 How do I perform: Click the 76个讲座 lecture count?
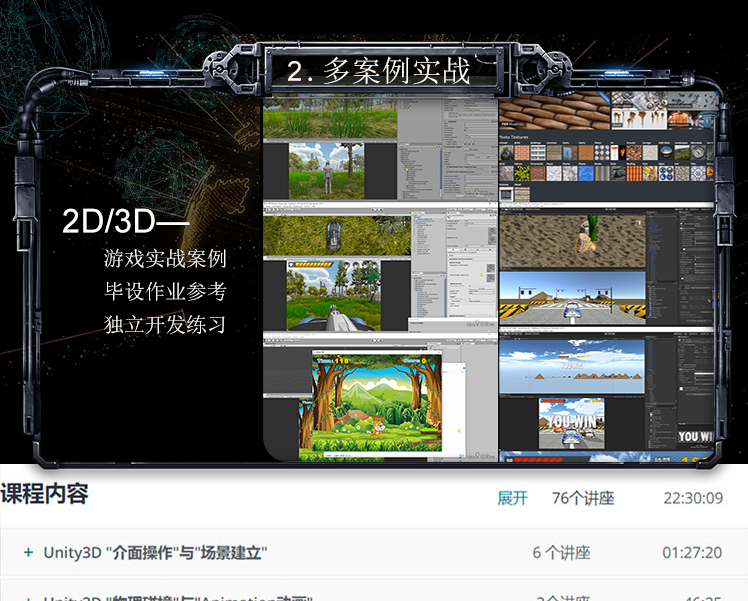click(583, 498)
